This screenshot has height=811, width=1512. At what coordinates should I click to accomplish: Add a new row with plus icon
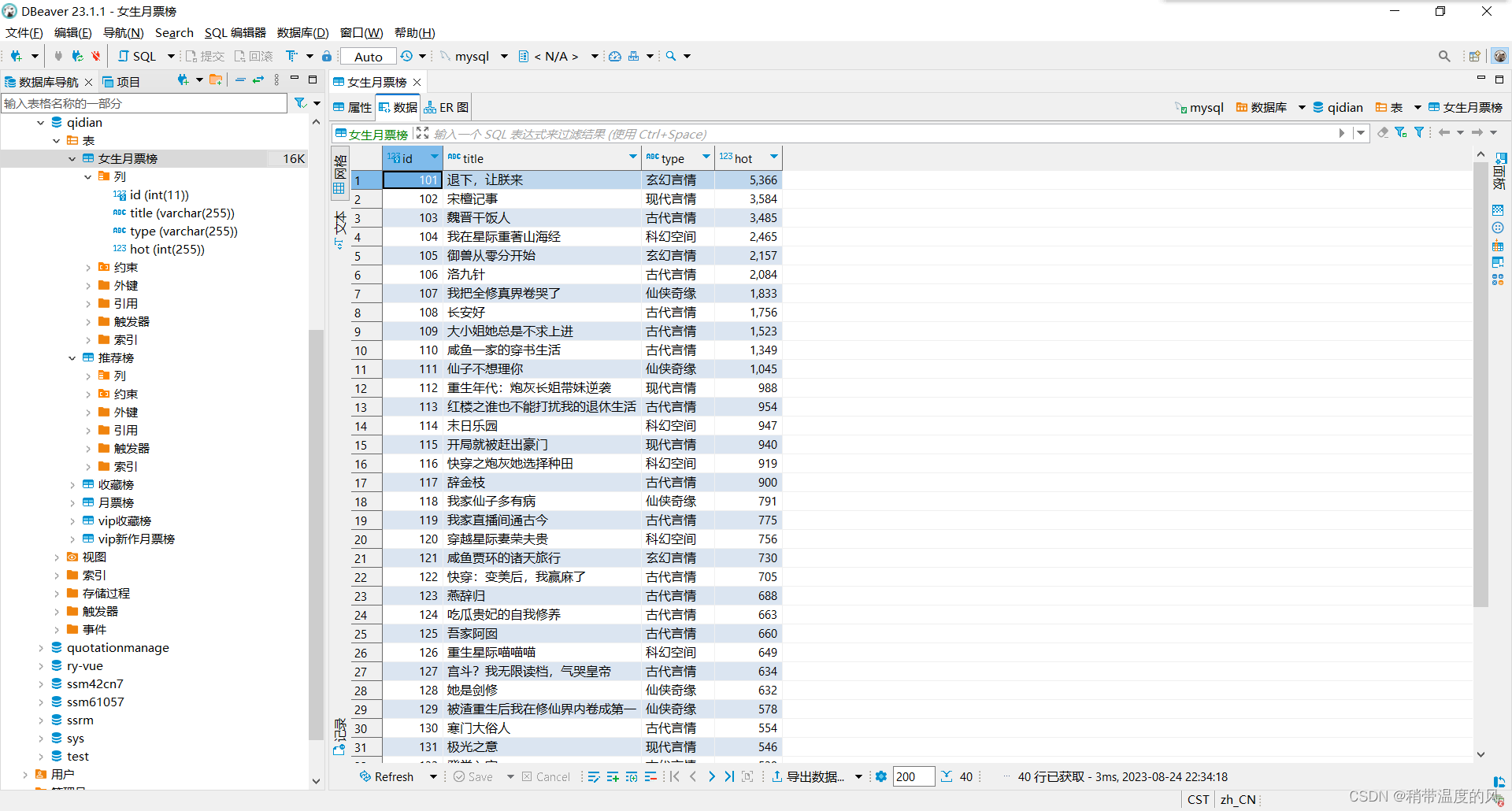pos(613,776)
